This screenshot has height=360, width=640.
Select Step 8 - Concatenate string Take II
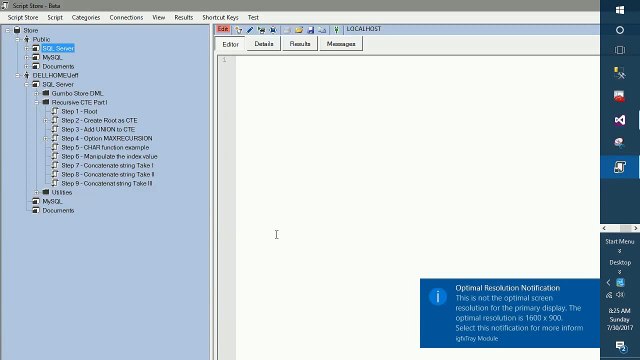[x=108, y=174]
